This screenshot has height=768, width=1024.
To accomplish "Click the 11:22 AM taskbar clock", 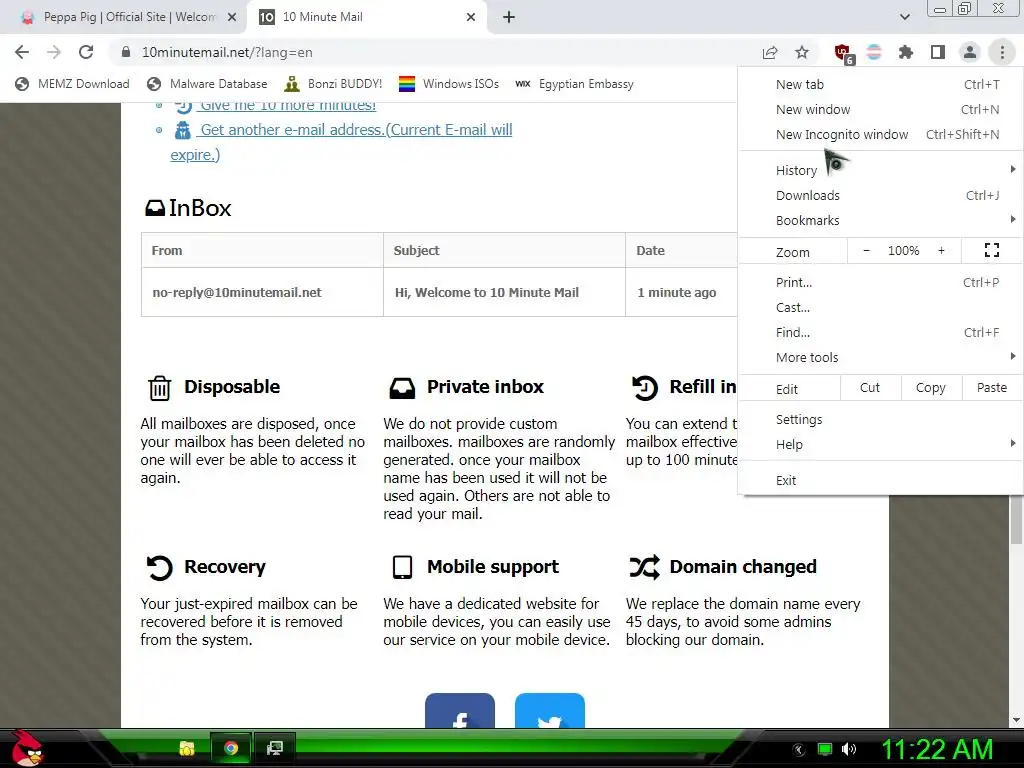I will click(x=938, y=749).
